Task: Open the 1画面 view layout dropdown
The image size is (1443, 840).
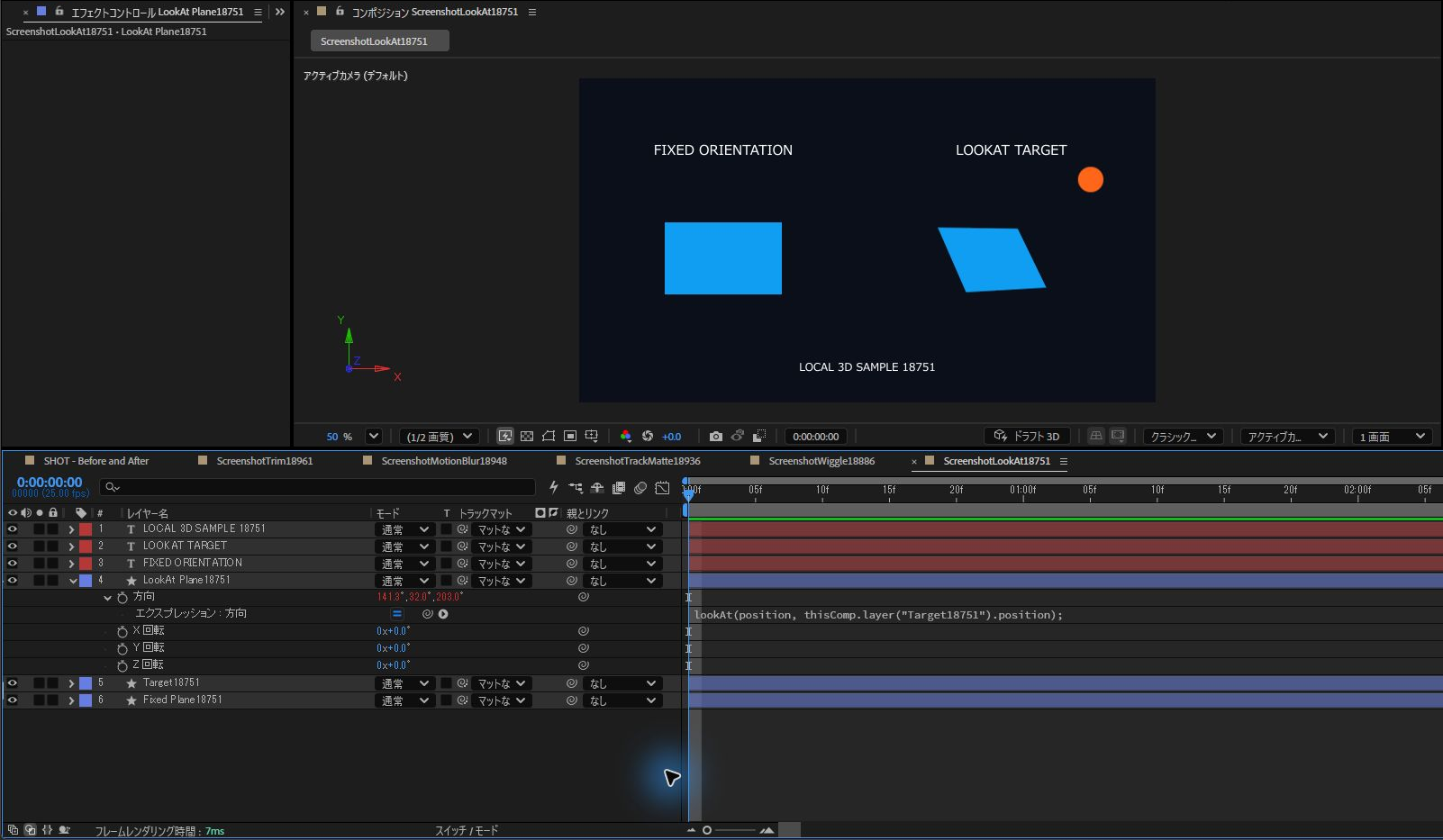Action: (x=1393, y=436)
